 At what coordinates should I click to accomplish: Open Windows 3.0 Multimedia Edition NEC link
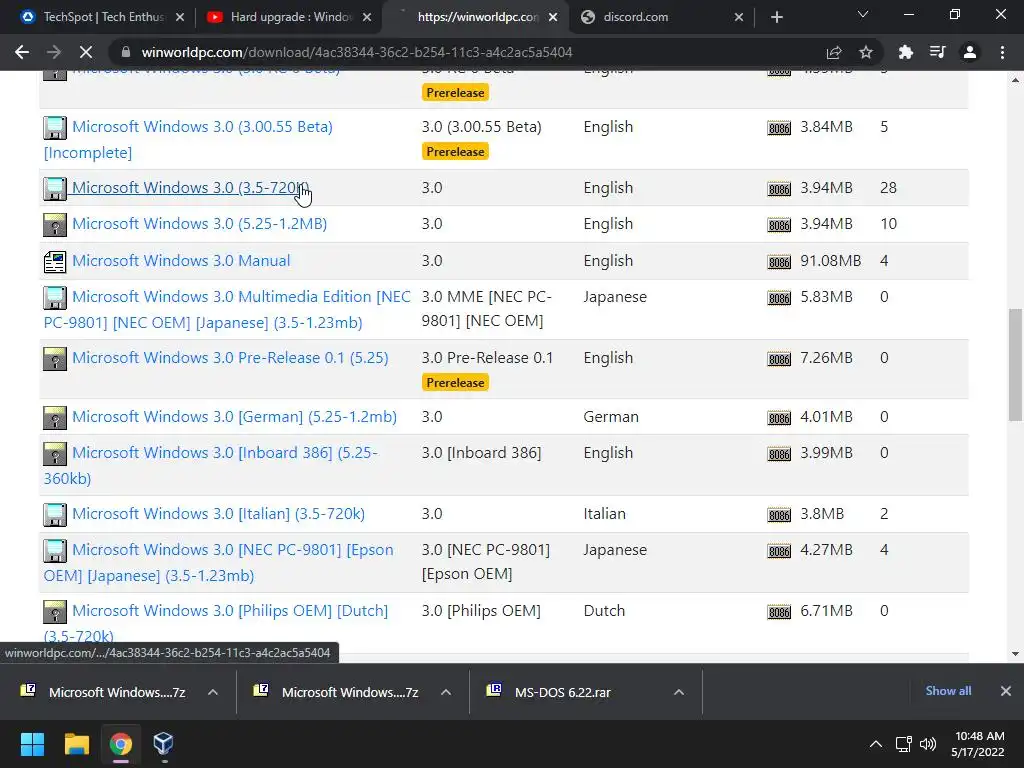point(227,310)
